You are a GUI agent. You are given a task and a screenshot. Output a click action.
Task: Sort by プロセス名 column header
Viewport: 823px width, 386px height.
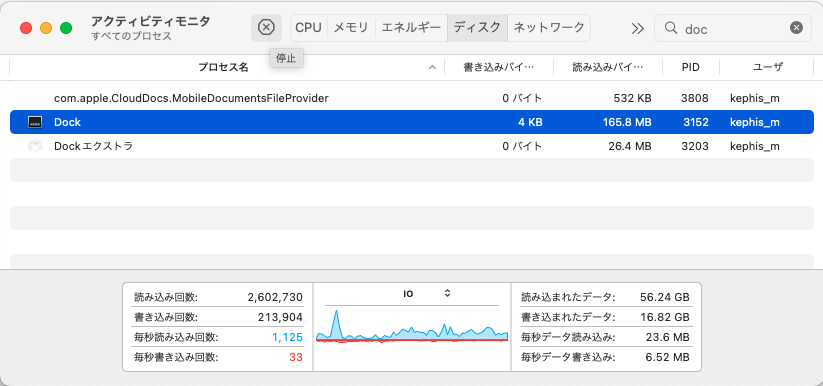click(x=223, y=67)
